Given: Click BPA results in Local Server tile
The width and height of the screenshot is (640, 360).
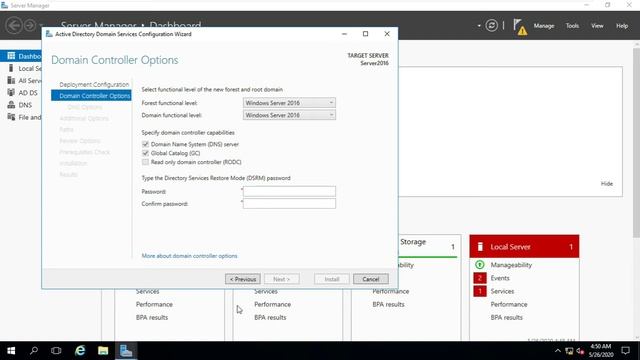Looking at the screenshot, I should click(507, 317).
